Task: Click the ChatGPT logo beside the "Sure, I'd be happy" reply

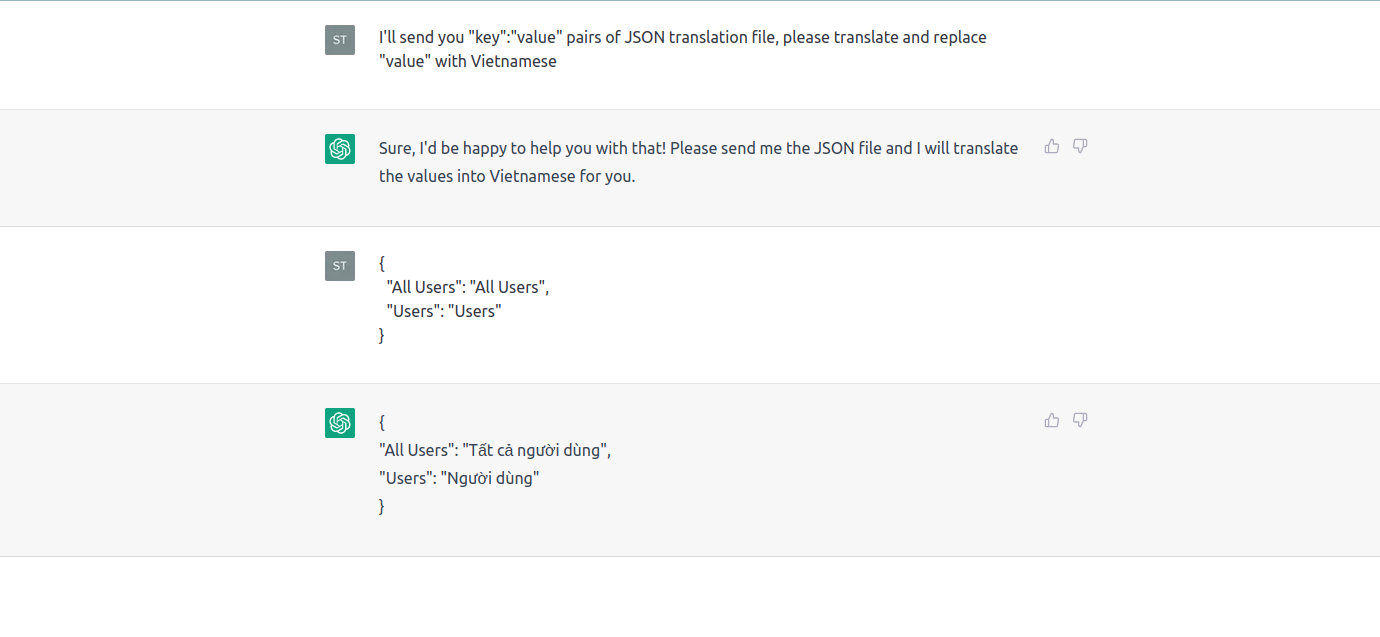Action: tap(340, 149)
